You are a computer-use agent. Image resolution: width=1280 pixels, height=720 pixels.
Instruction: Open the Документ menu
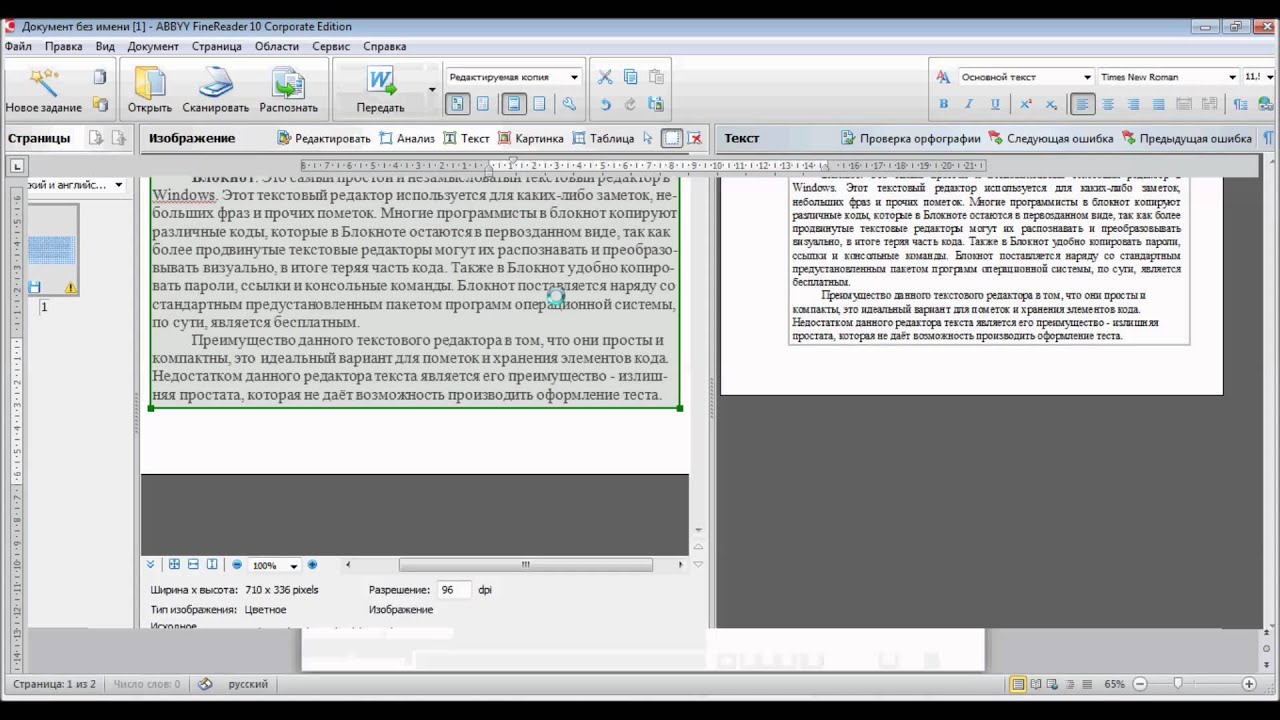tap(153, 46)
